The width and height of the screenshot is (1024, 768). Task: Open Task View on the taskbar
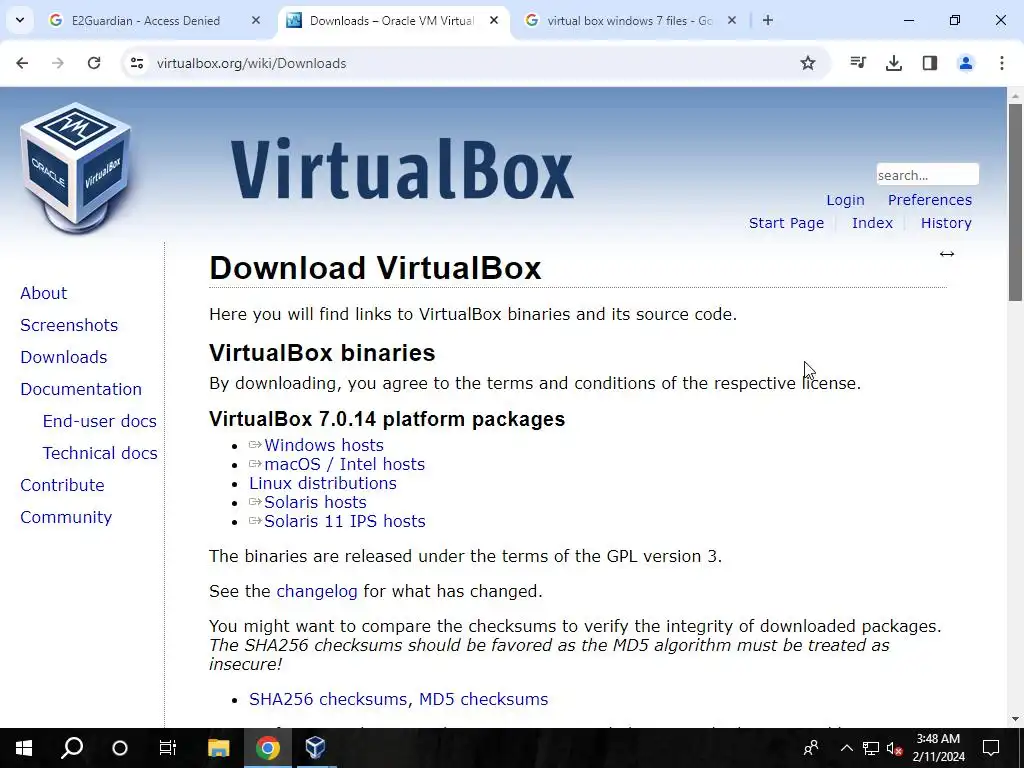[168, 748]
